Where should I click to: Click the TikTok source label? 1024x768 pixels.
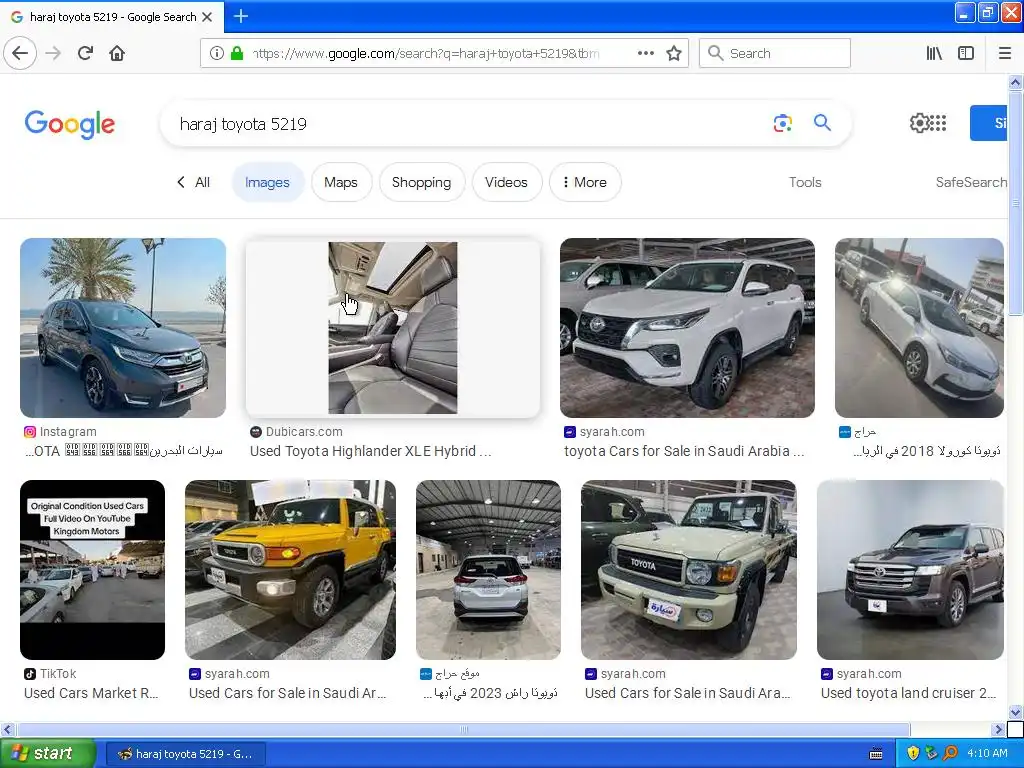click(x=57, y=673)
